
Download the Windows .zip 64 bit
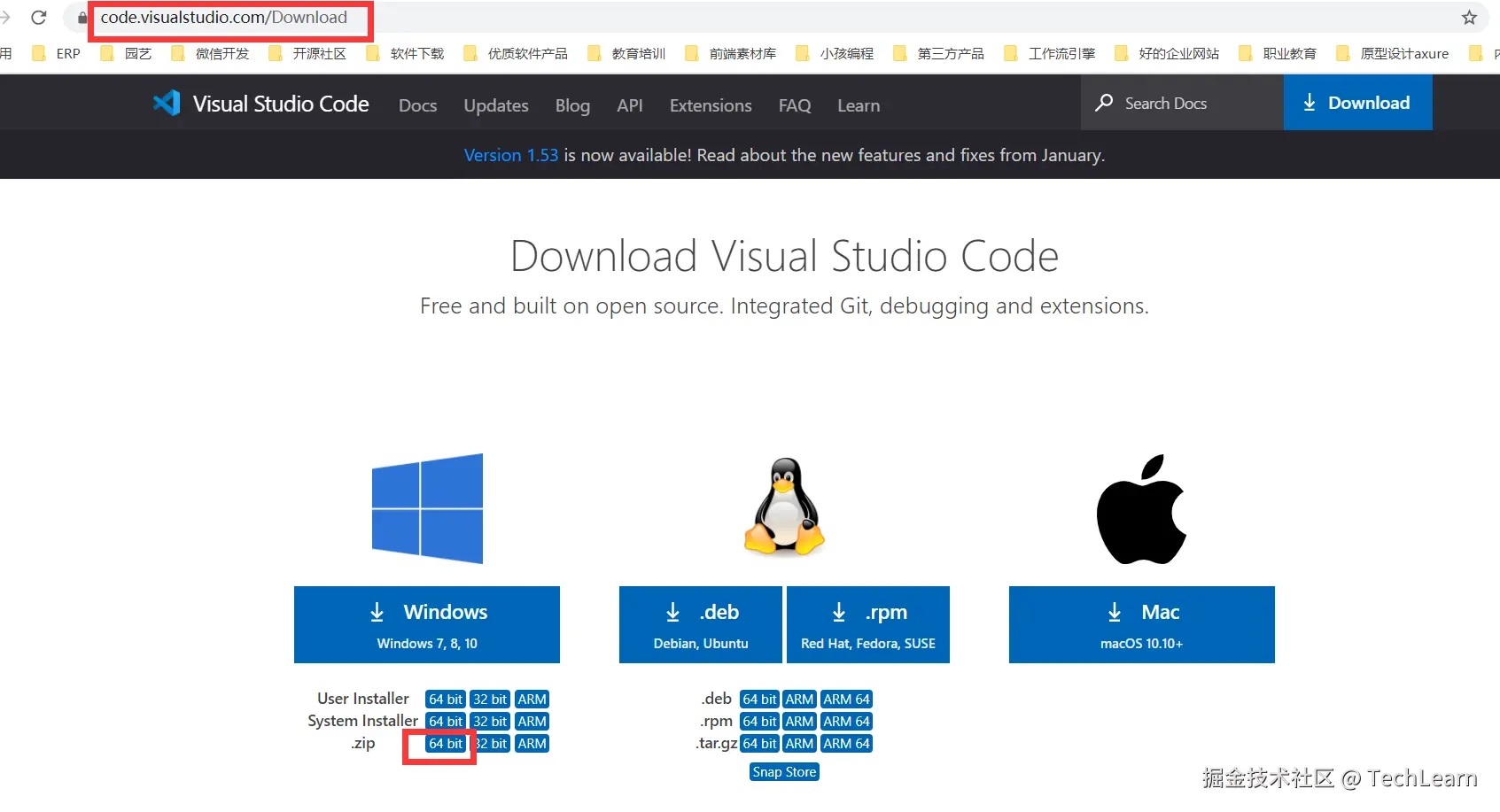446,744
